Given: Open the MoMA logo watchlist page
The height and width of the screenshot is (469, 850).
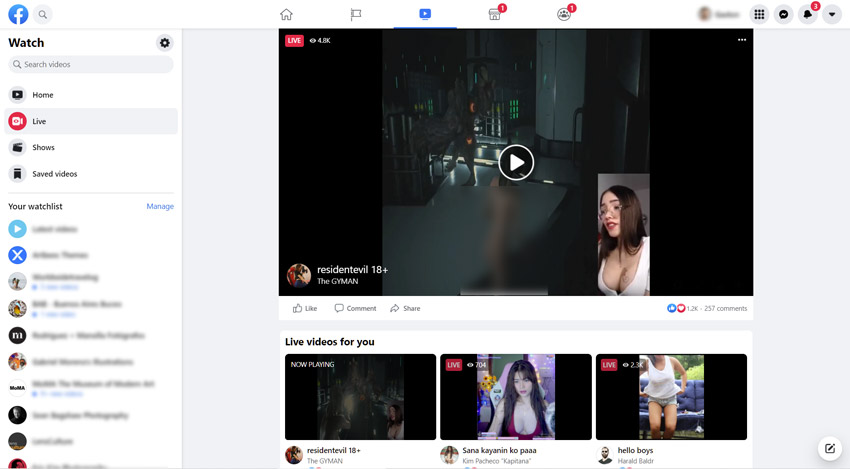Looking at the screenshot, I should 17,388.
